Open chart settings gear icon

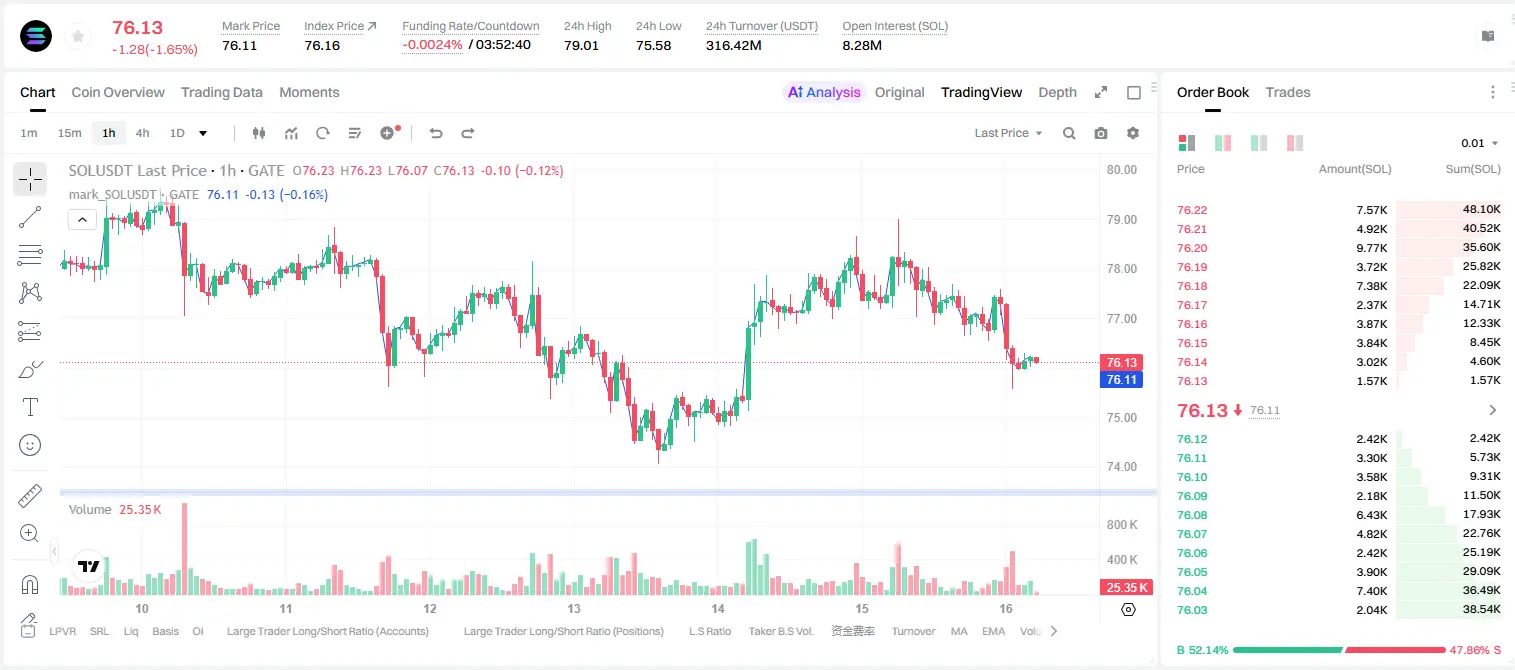click(x=1133, y=133)
